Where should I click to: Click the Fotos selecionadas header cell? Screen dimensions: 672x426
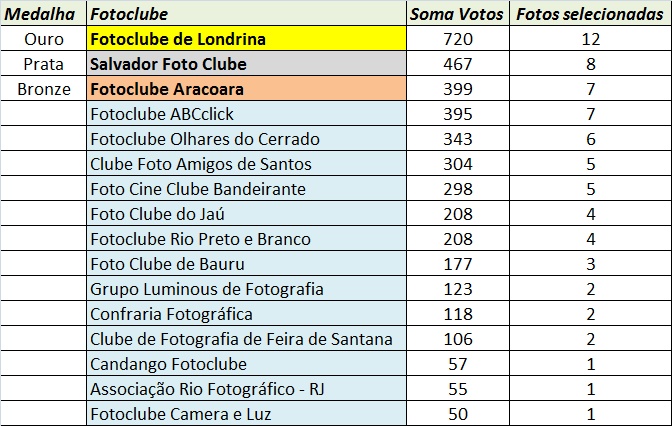pyautogui.click(x=591, y=13)
